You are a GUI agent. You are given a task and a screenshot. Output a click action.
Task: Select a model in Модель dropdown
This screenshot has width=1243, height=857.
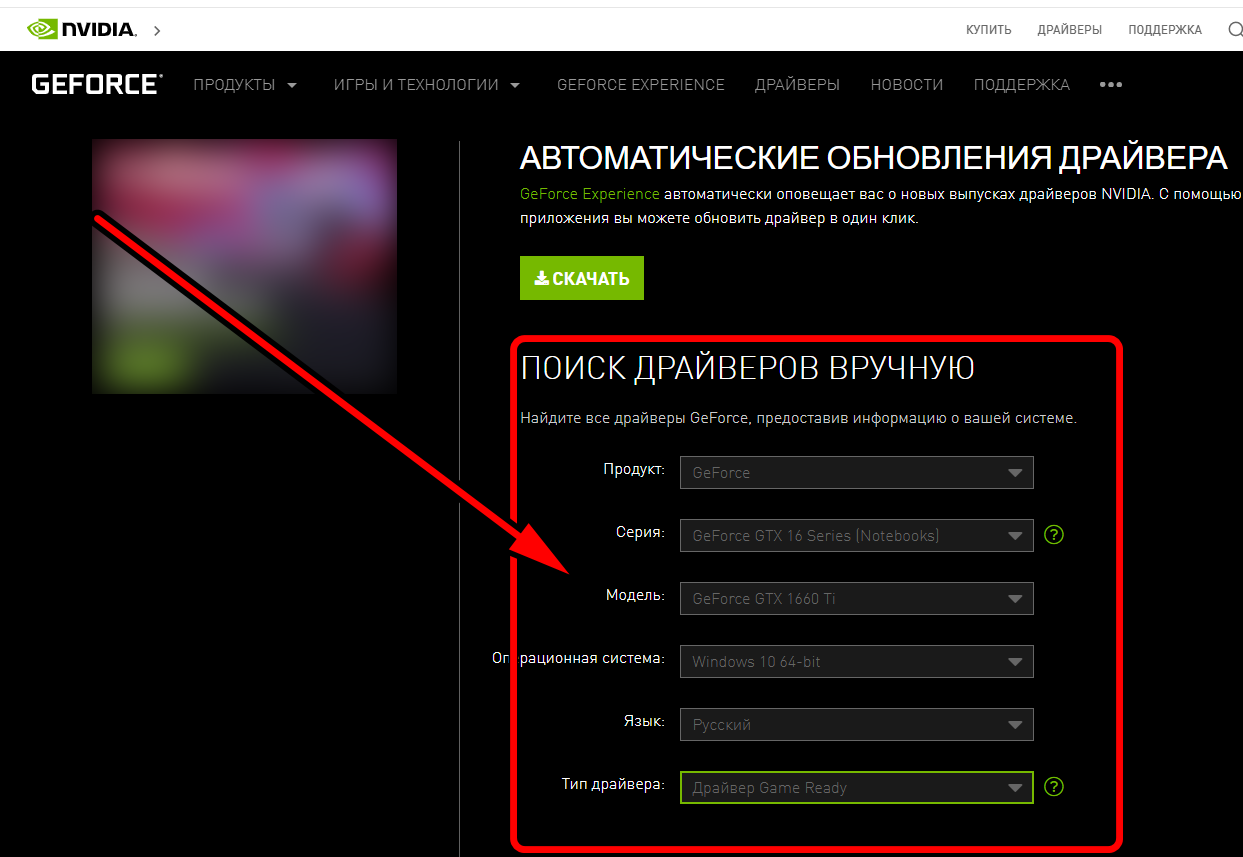click(855, 599)
